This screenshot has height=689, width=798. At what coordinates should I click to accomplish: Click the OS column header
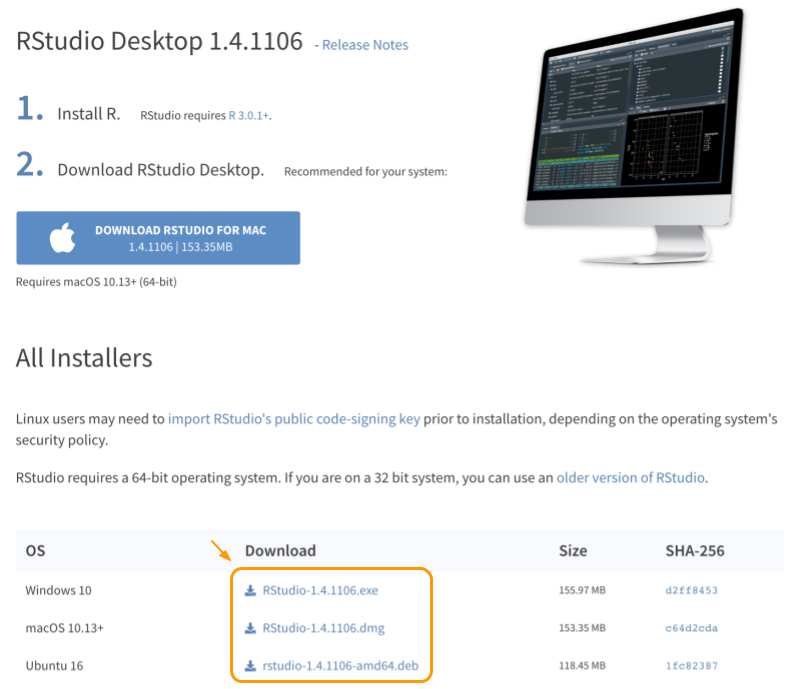coord(35,551)
